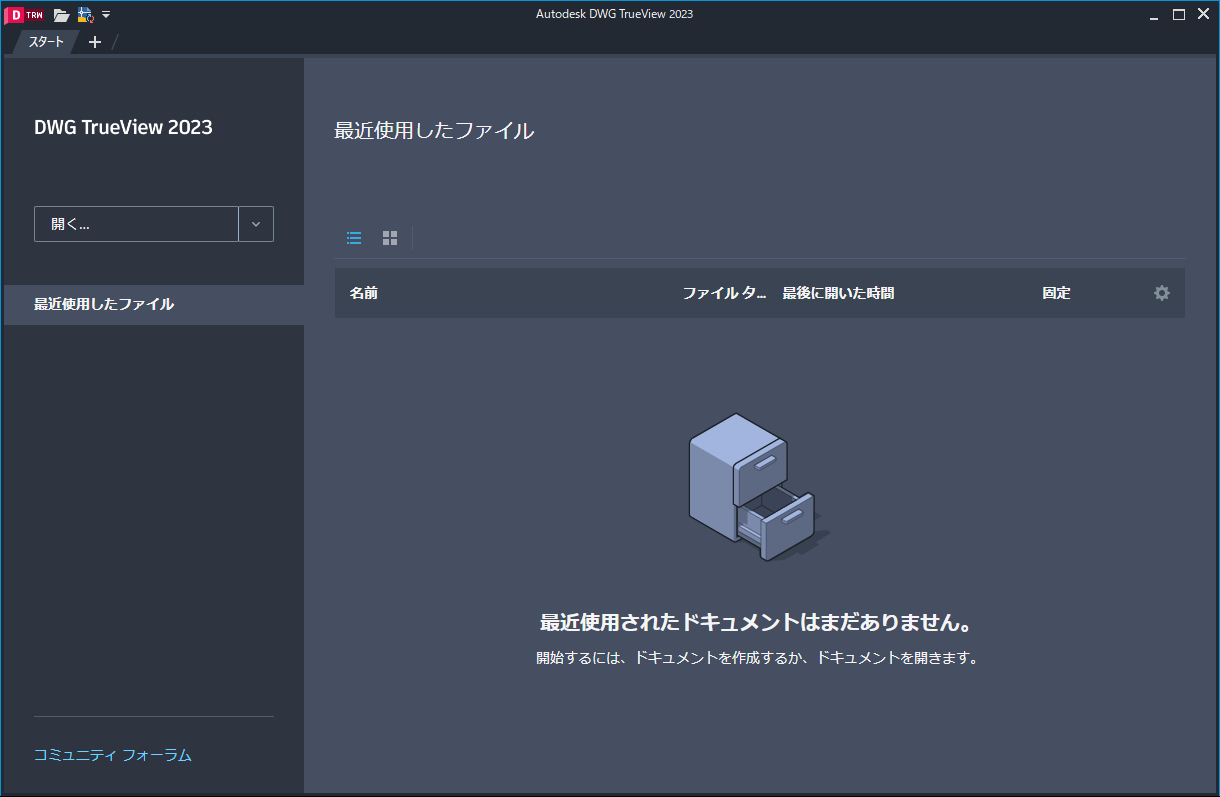
Task: Maximize the DWG TrueView window
Action: (1179, 15)
